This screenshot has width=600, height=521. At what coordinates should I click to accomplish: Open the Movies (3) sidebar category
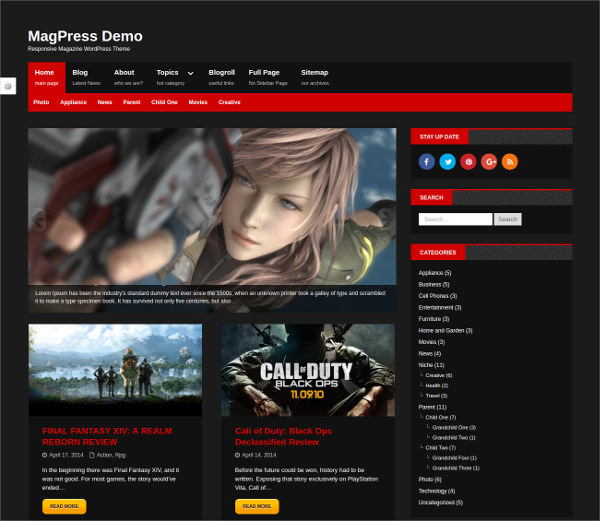coord(432,342)
